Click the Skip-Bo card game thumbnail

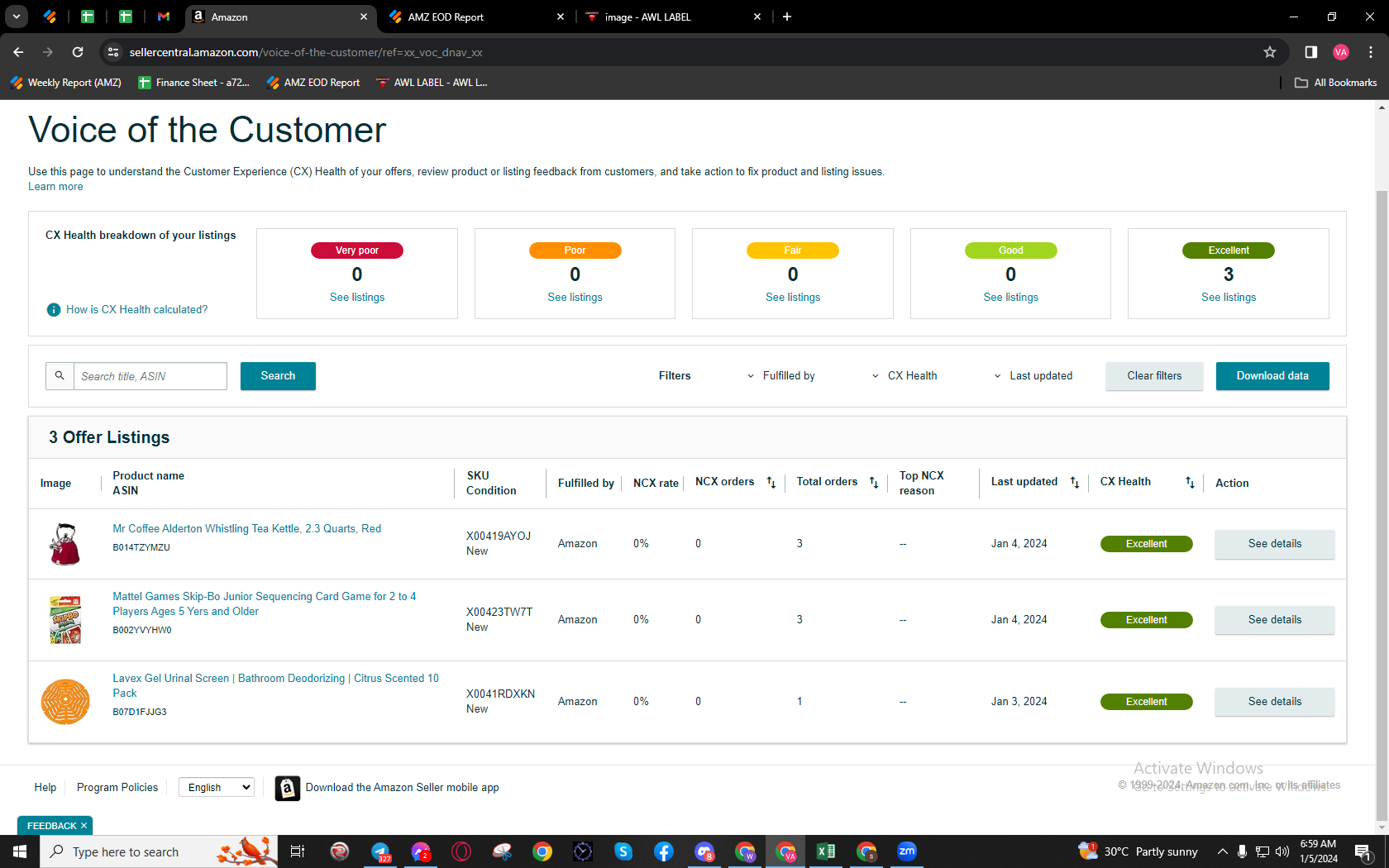pyautogui.click(x=65, y=619)
